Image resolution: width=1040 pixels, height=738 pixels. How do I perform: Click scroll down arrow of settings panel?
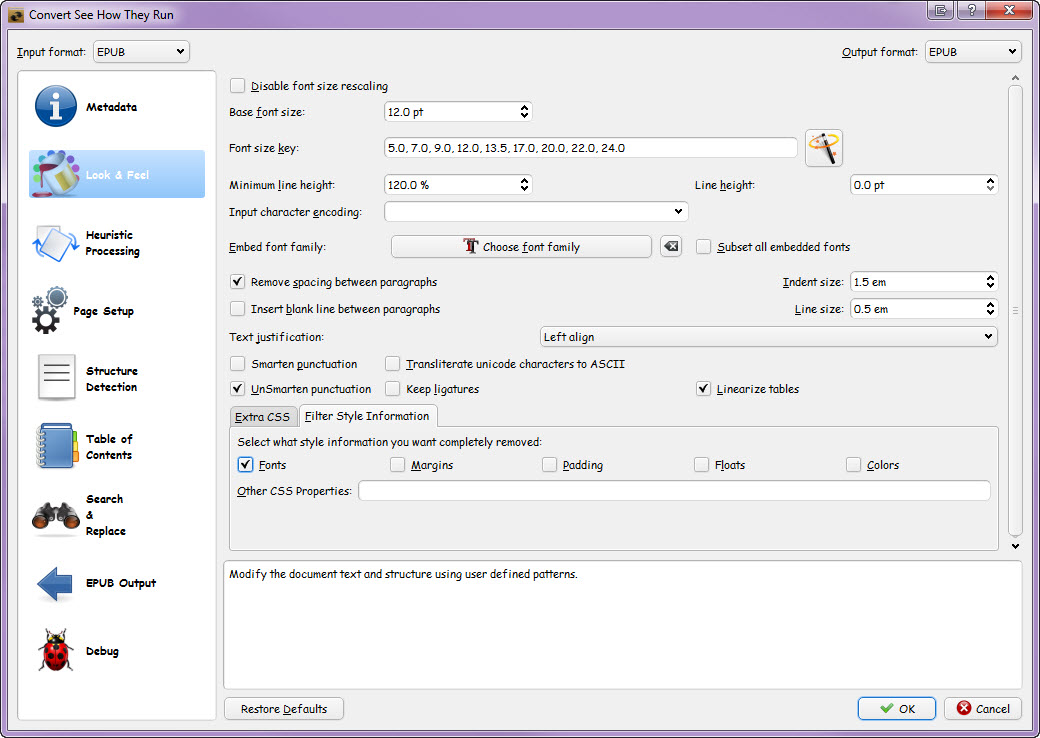1015,546
